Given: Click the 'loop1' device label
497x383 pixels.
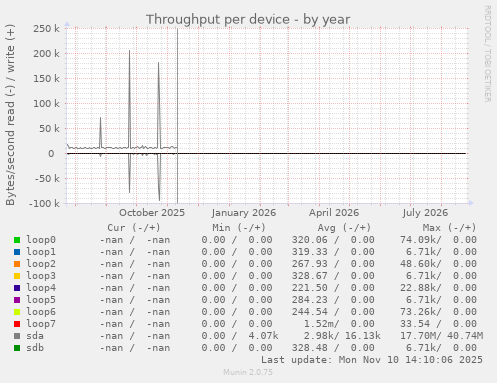Looking at the screenshot, I should coord(41,252).
